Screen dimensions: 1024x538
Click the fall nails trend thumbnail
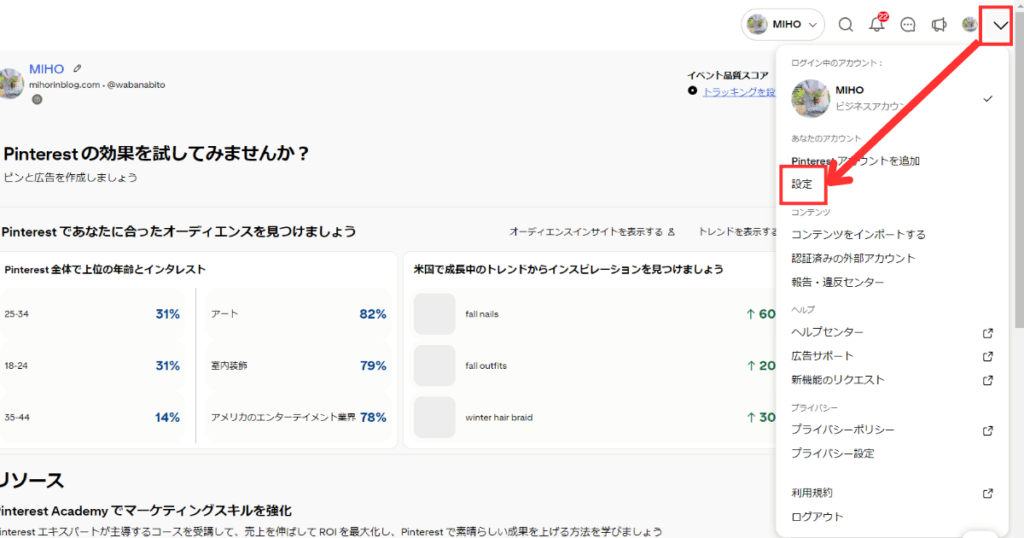pyautogui.click(x=434, y=314)
